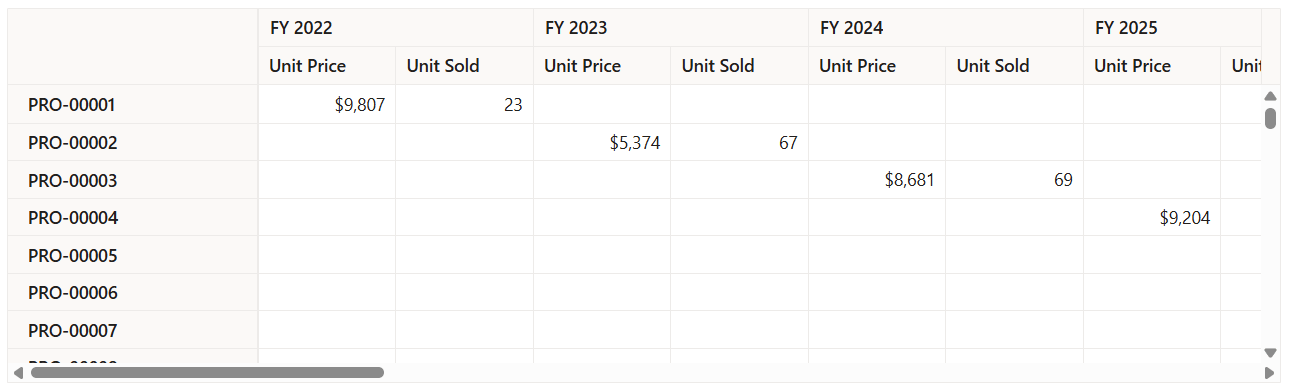Click the 67 units sold cell
Image resolution: width=1290 pixels, height=392 pixels.
pos(739,142)
